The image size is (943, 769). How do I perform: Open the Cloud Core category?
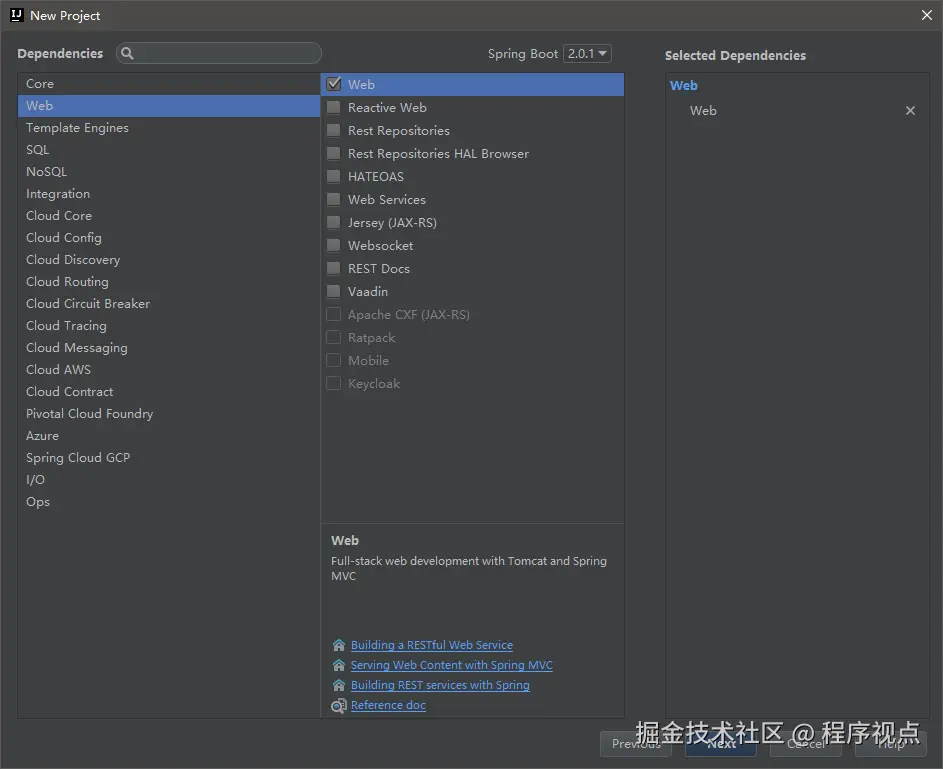(169, 216)
